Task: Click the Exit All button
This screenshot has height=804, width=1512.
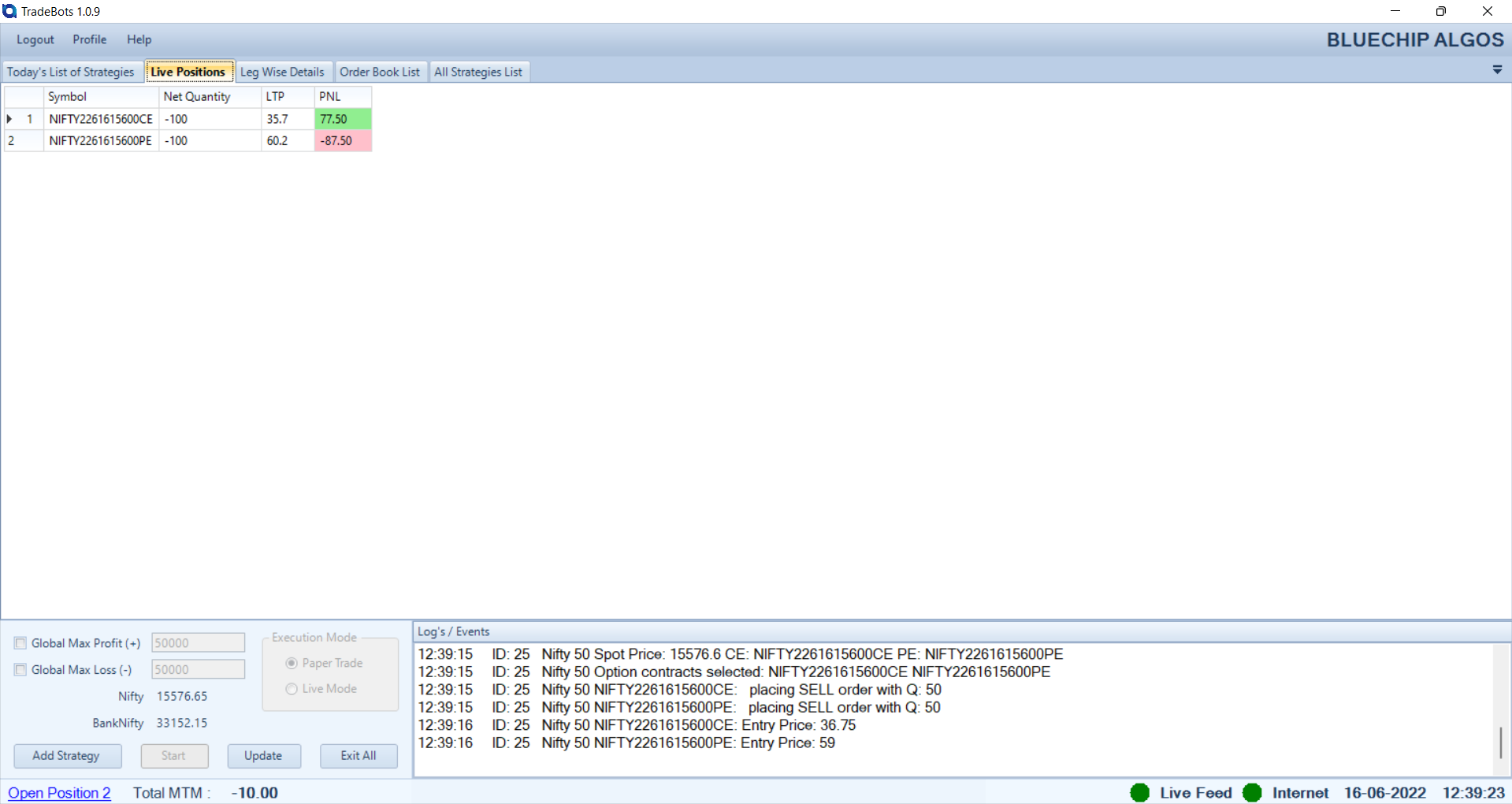Action: click(358, 756)
